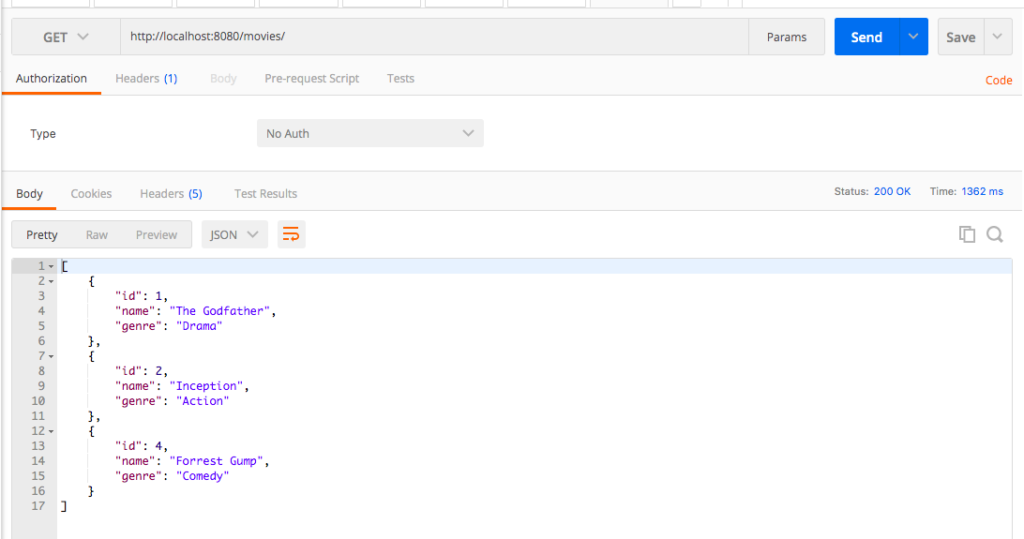This screenshot has width=1024, height=539.
Task: Open the request Headers tab
Action: point(146,78)
